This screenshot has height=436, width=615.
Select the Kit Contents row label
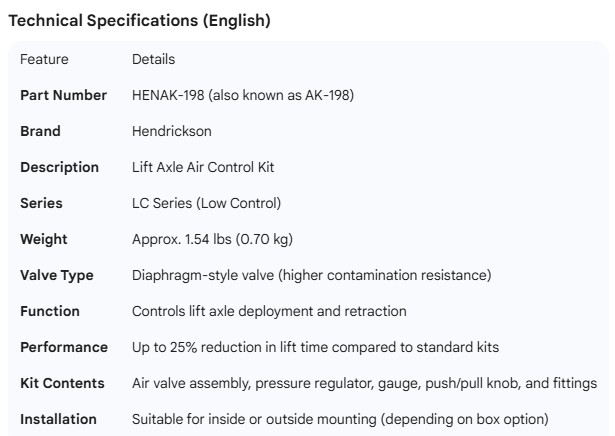coord(62,384)
